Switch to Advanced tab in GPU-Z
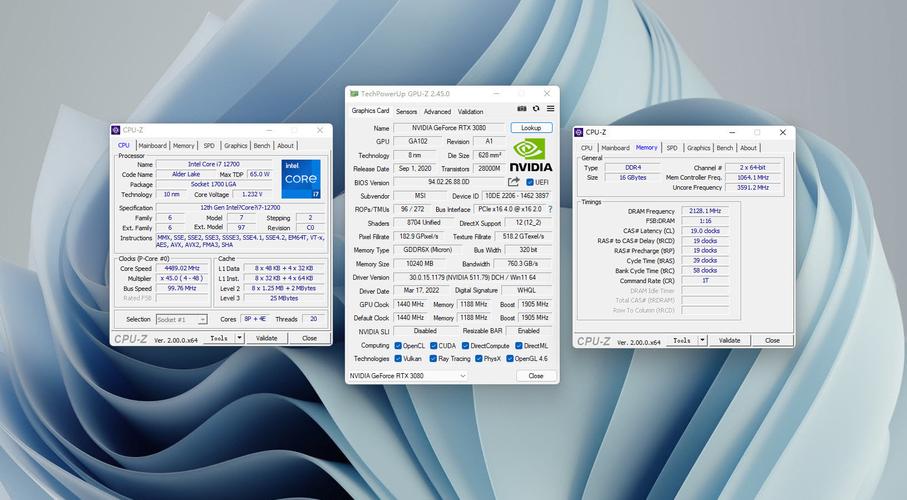 pos(437,112)
